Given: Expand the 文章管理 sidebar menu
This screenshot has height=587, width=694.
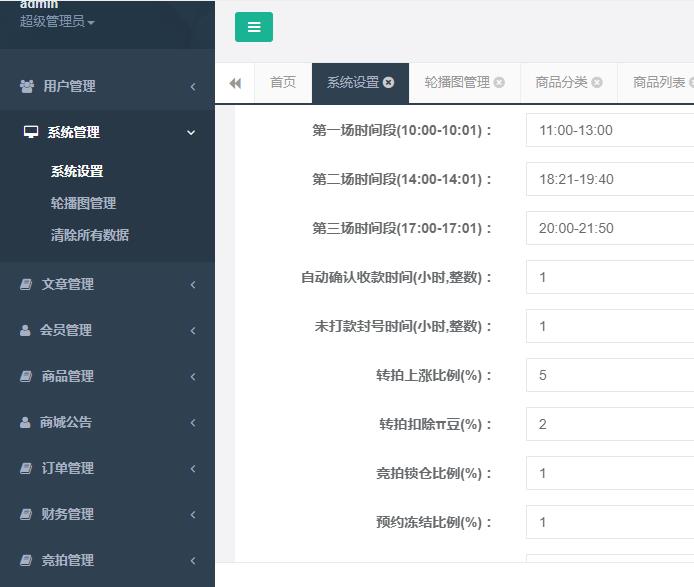Looking at the screenshot, I should tap(68, 285).
